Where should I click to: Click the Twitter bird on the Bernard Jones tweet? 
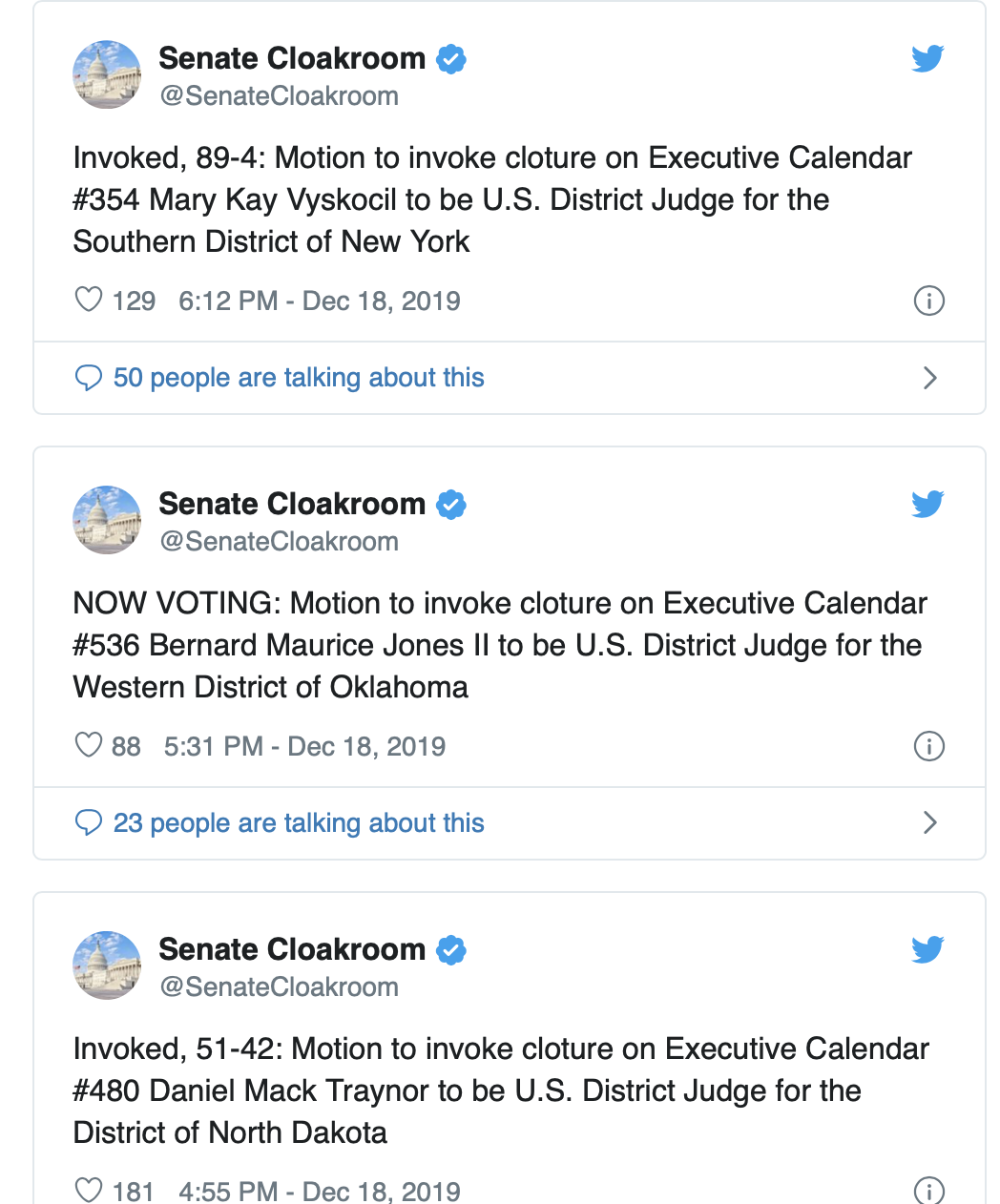coord(927,504)
